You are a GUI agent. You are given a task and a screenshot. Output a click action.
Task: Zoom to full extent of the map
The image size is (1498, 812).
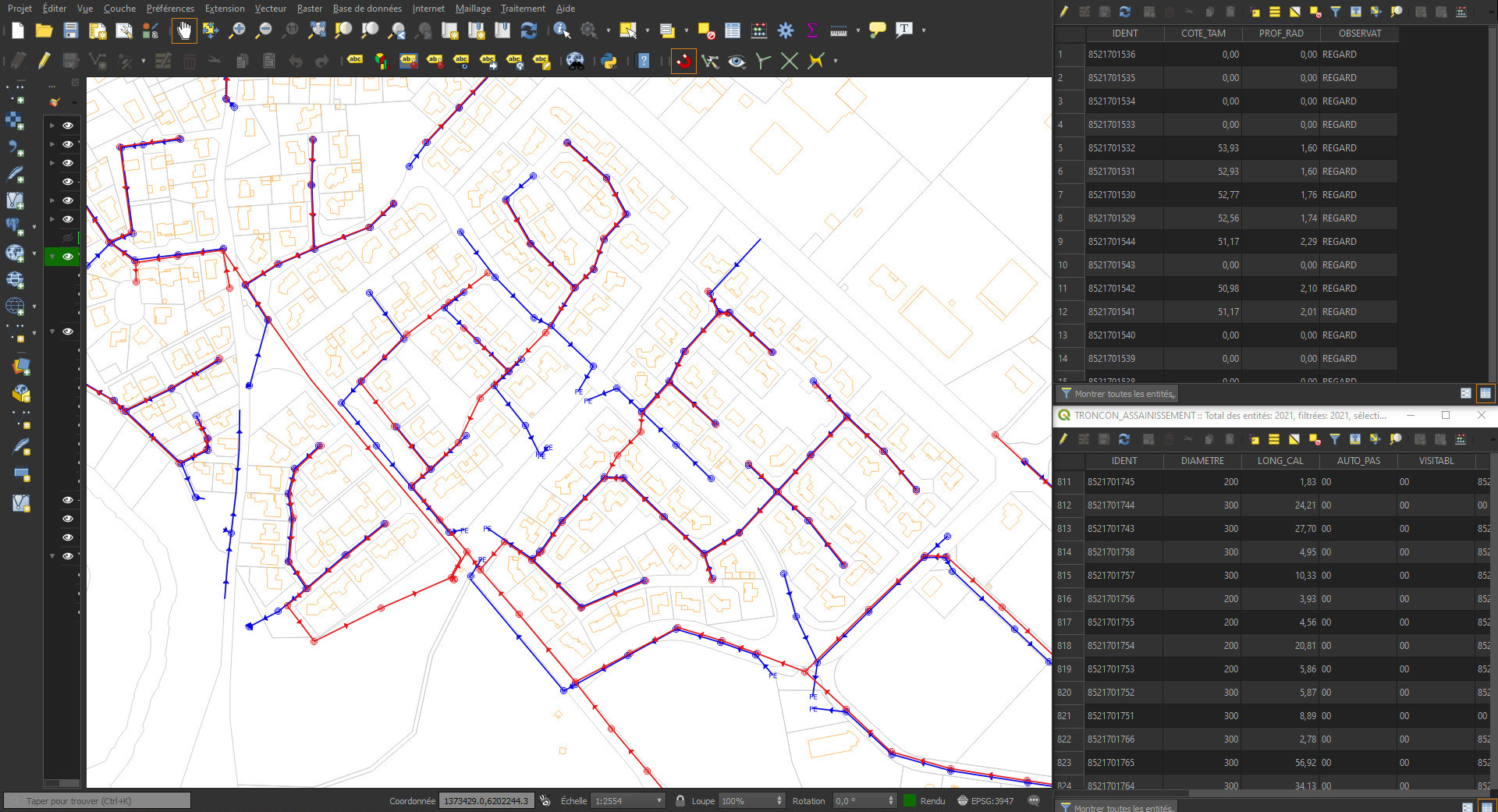[x=317, y=30]
